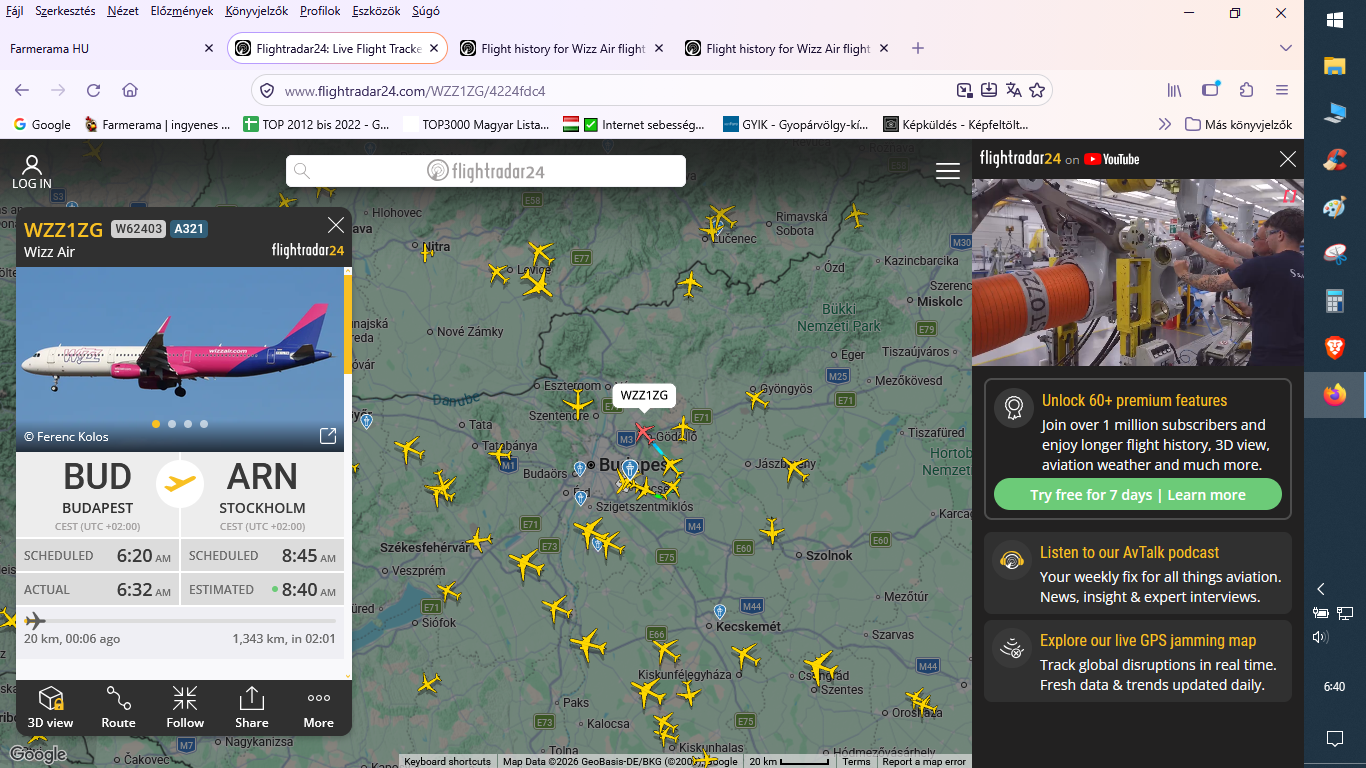This screenshot has height=768, width=1366.
Task: Click the flight progress bar plane marker
Action: click(x=35, y=621)
